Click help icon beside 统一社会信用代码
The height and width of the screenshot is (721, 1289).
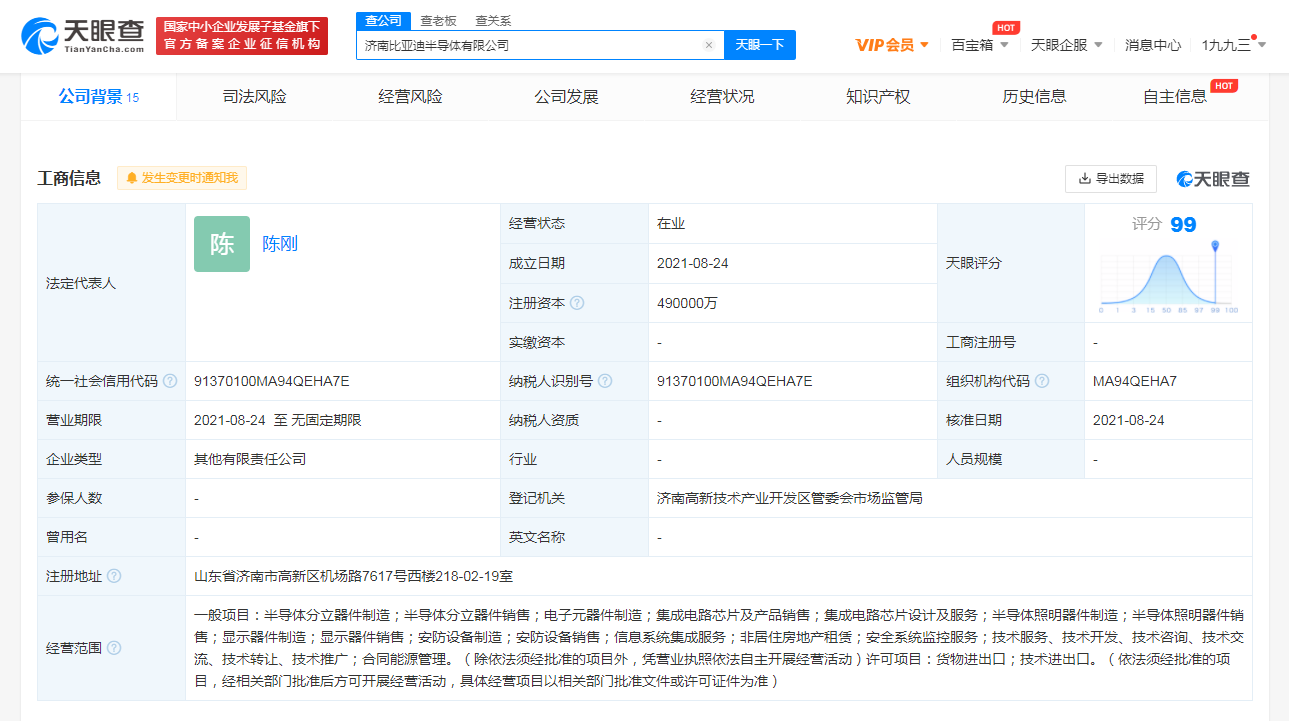coord(170,381)
